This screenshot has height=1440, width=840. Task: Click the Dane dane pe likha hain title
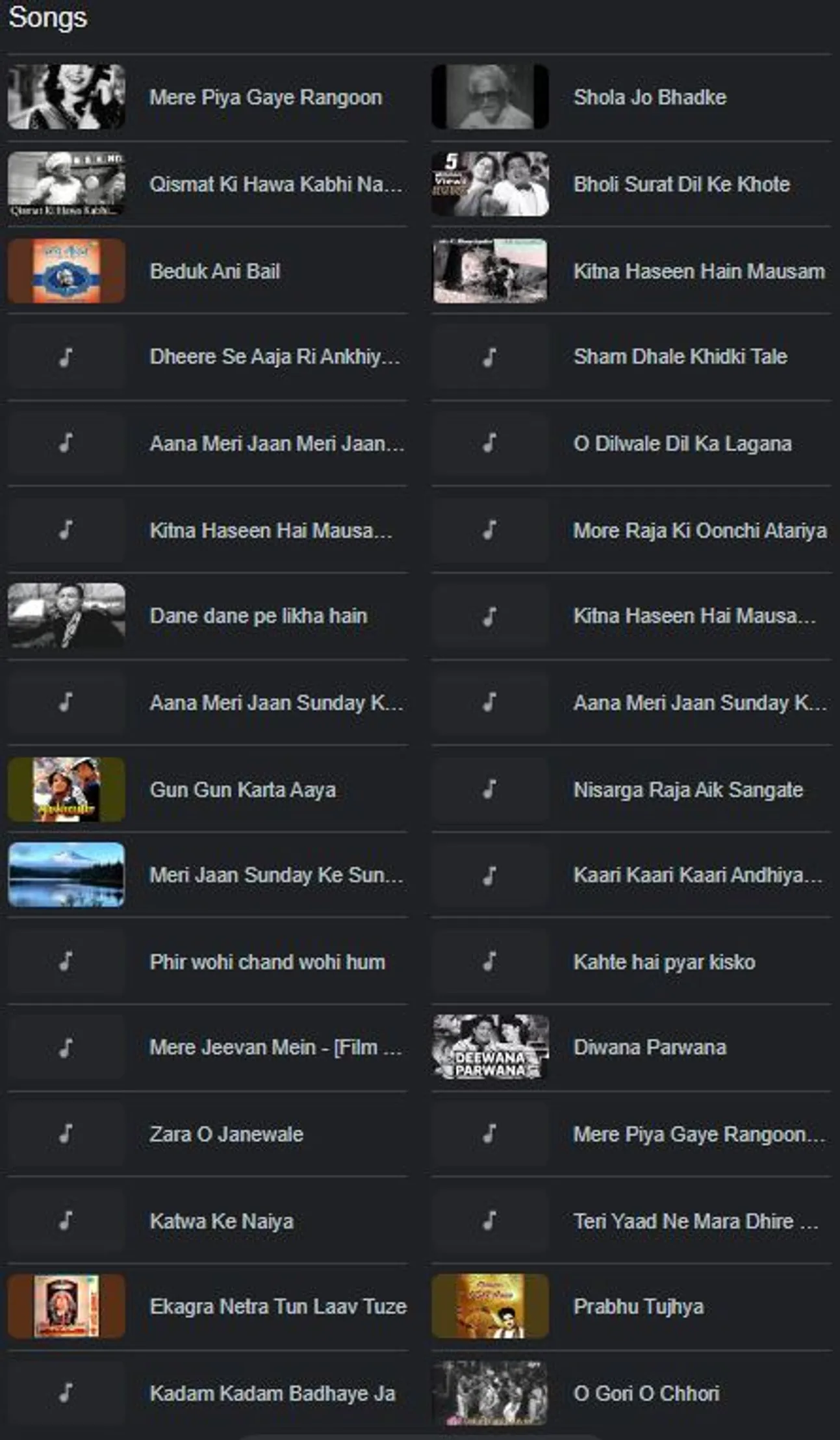[259, 615]
